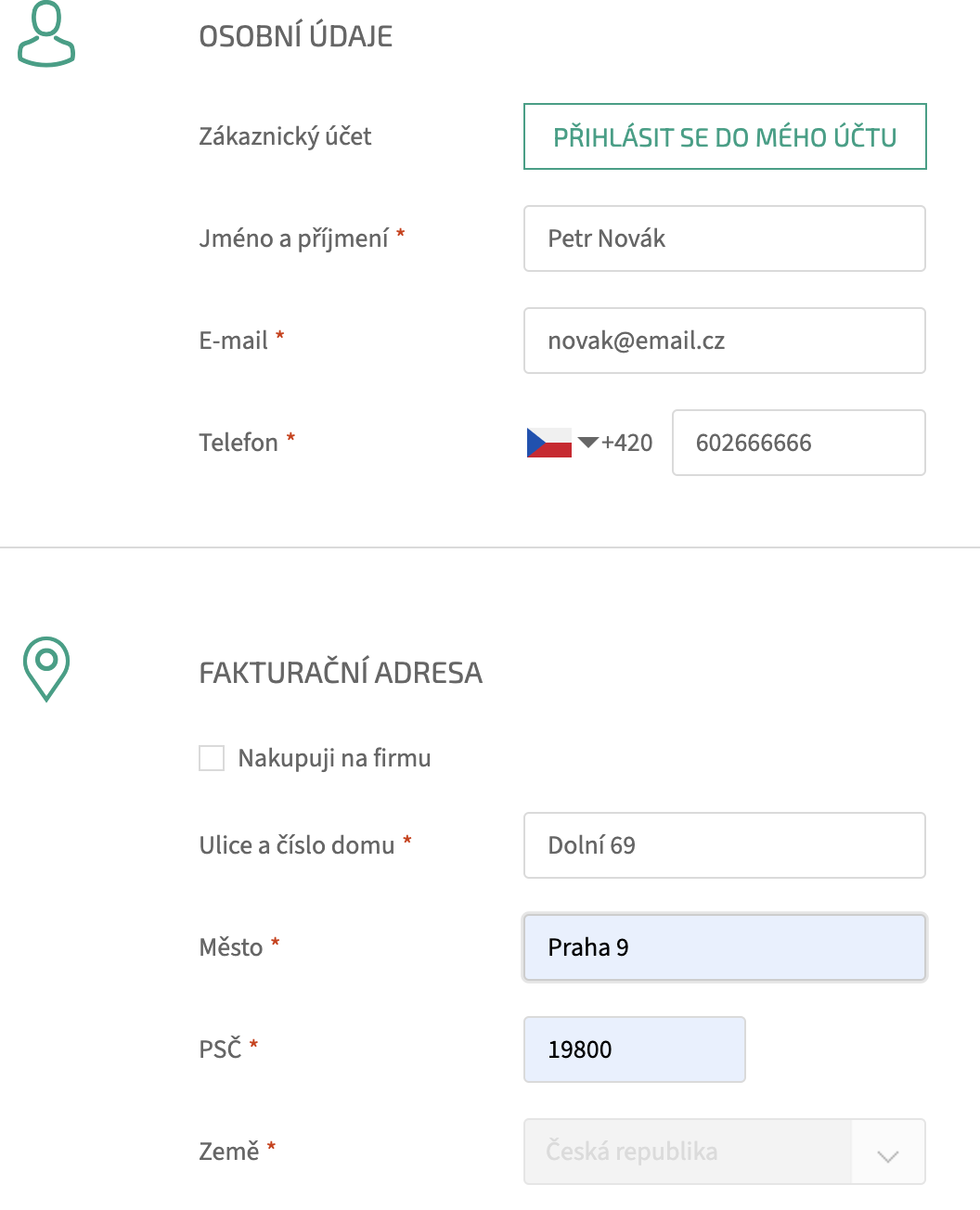Image resolution: width=980 pixels, height=1210 pixels.
Task: Enable the Nakupuji na firmu checkbox
Action: pos(212,758)
